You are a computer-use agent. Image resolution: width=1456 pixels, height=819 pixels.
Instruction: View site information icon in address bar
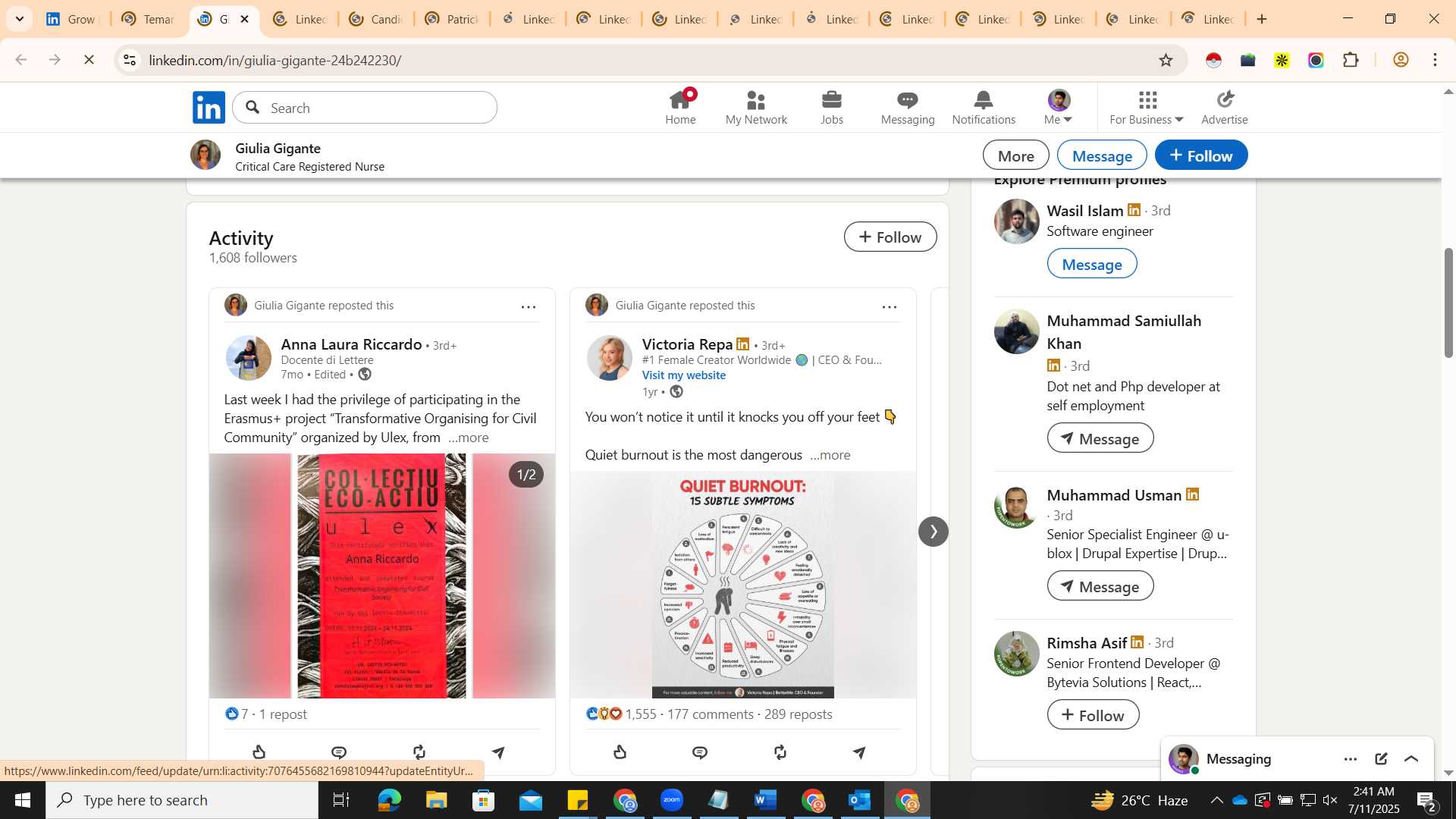click(130, 60)
